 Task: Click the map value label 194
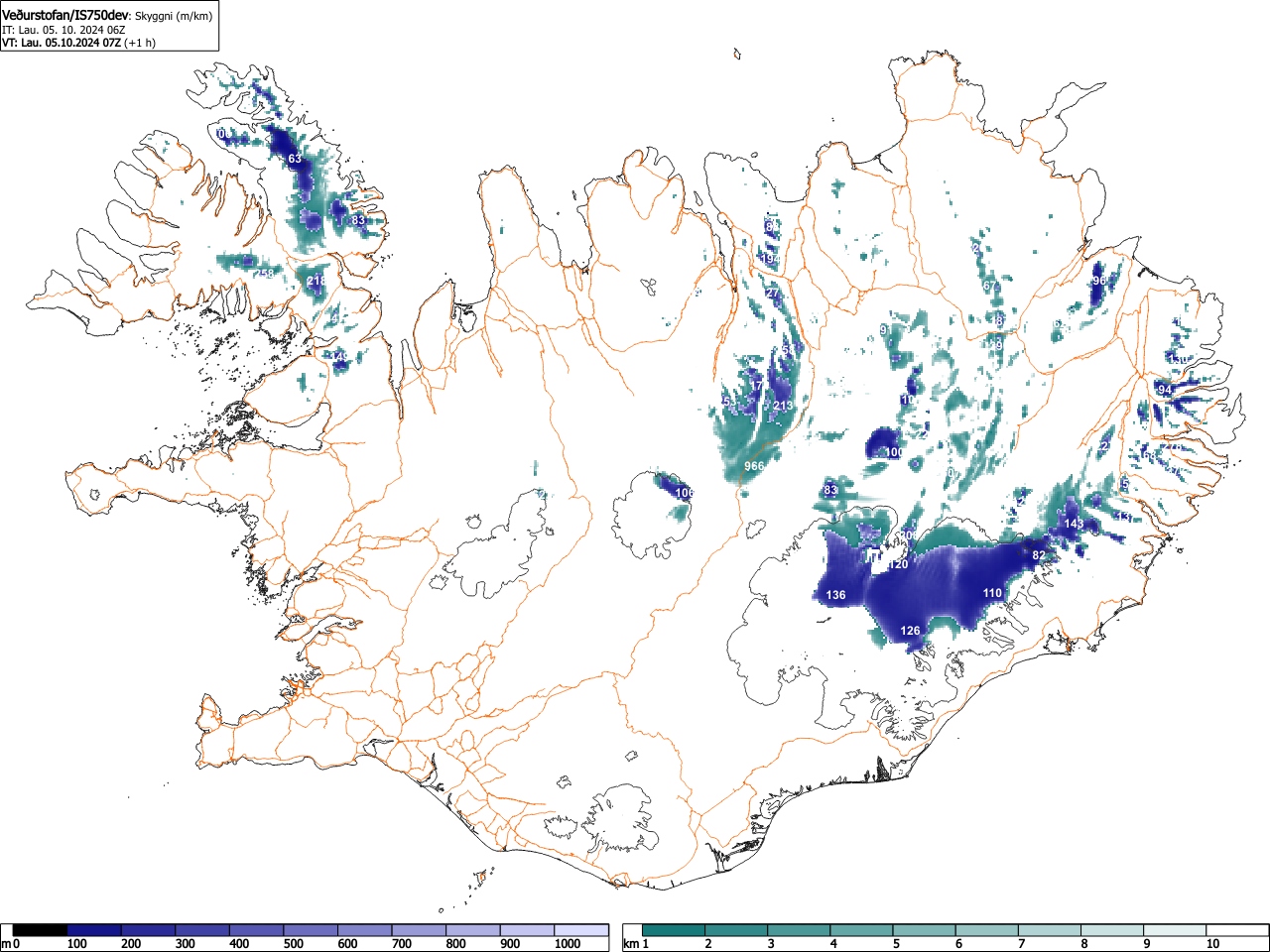click(768, 259)
